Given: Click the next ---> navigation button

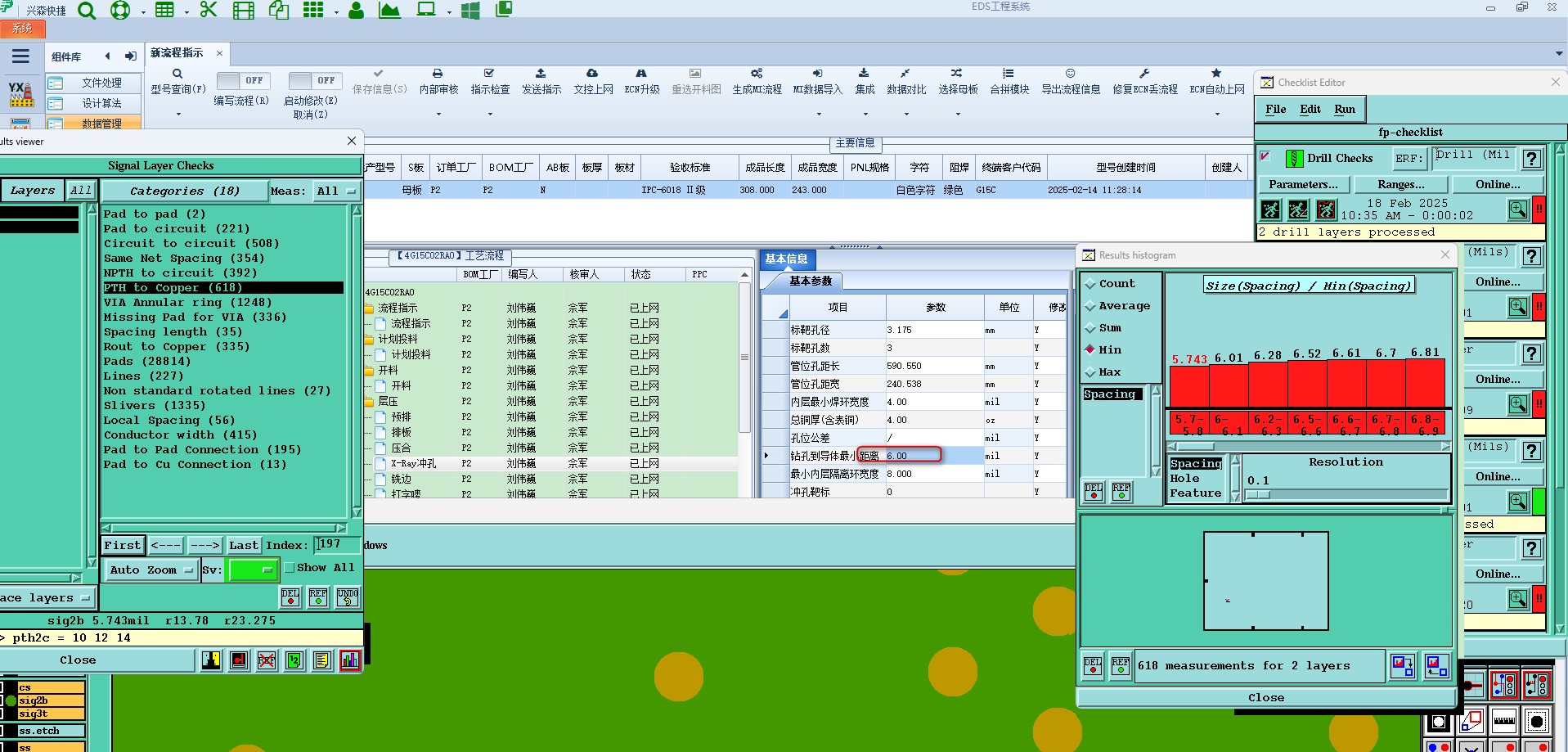Looking at the screenshot, I should pyautogui.click(x=204, y=545).
